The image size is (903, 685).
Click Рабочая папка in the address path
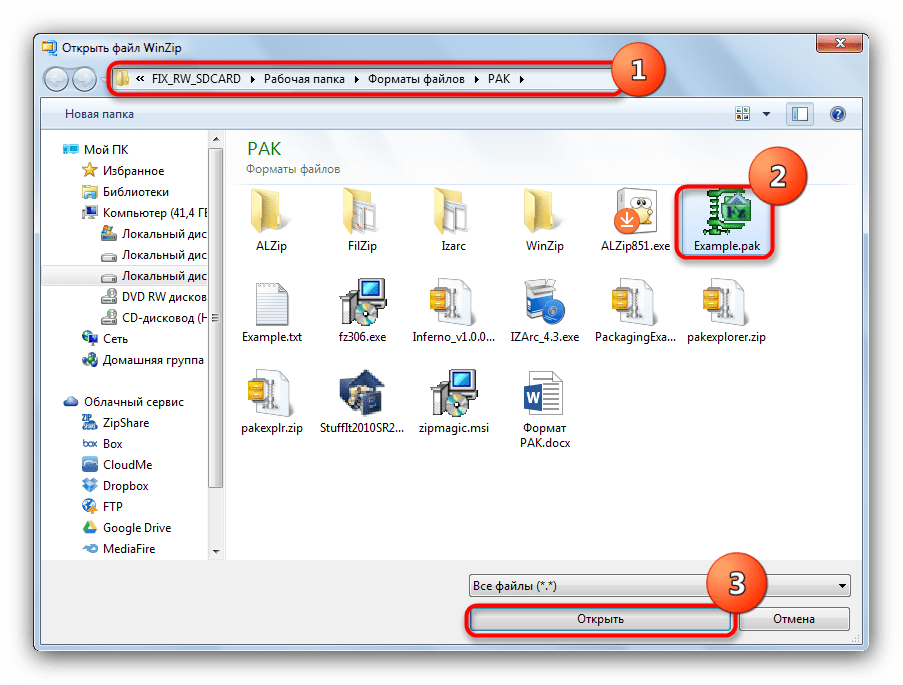(304, 79)
